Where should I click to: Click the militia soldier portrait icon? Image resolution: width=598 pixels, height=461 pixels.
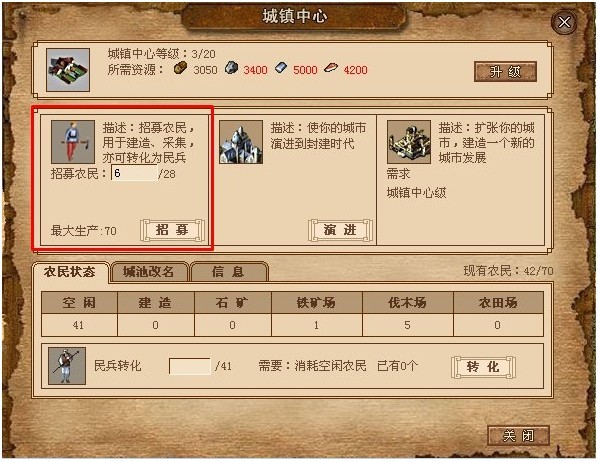(67, 366)
